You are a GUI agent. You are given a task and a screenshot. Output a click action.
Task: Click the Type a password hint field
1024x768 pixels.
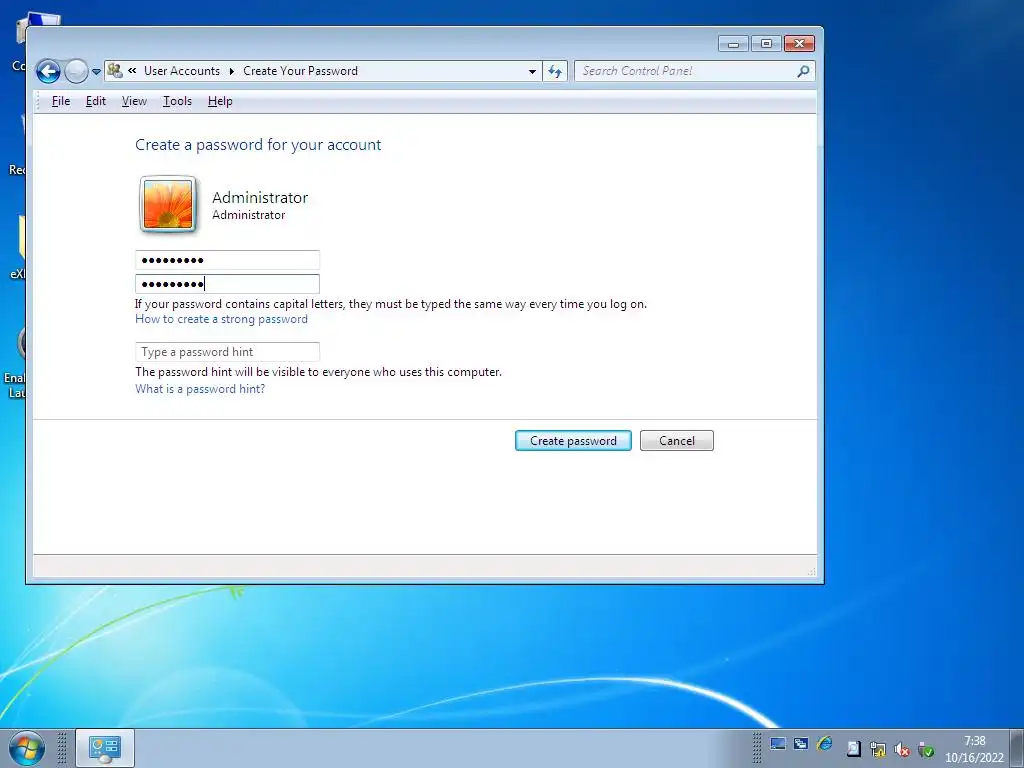click(x=227, y=352)
